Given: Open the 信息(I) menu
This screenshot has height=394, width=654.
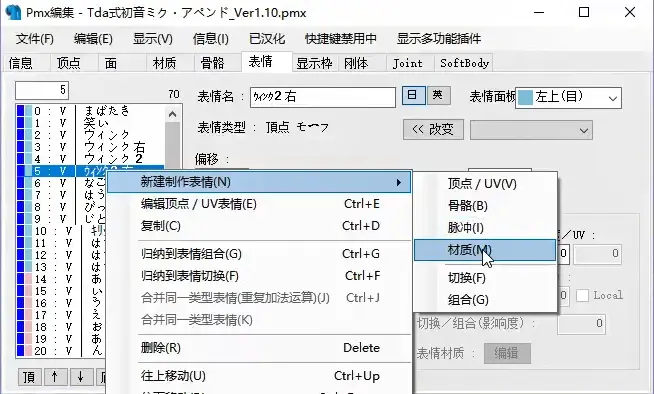Looking at the screenshot, I should coord(211,39).
